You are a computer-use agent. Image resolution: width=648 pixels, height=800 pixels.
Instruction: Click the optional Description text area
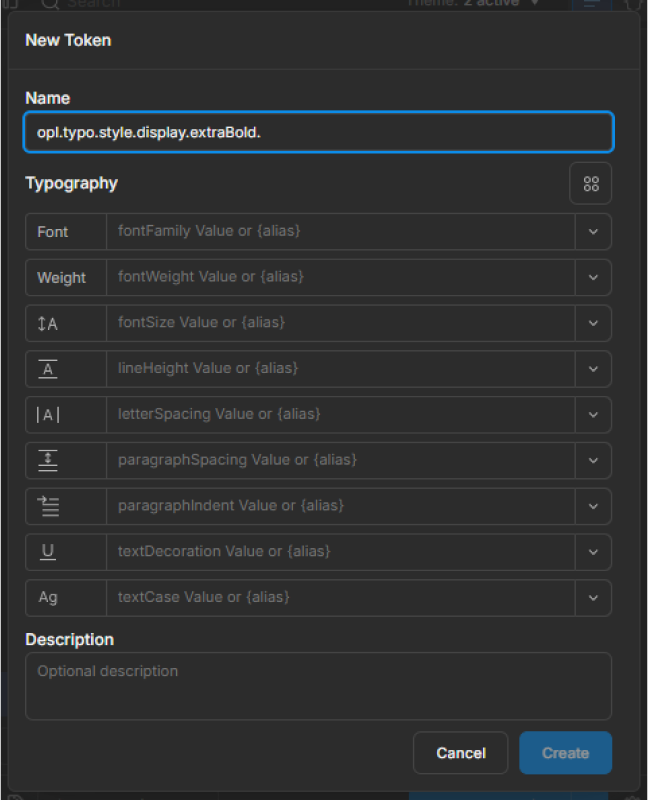318,686
